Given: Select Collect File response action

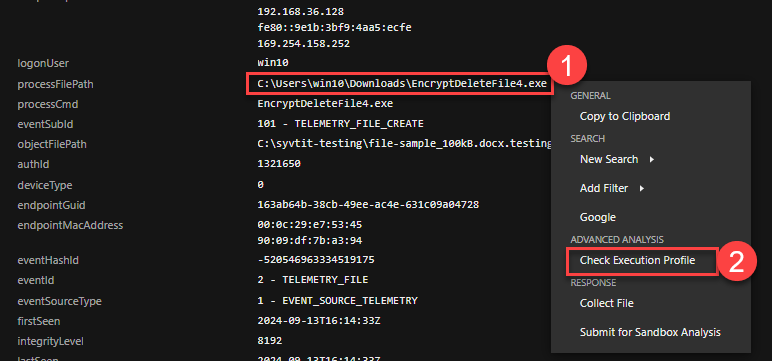Looking at the screenshot, I should click(x=607, y=303).
